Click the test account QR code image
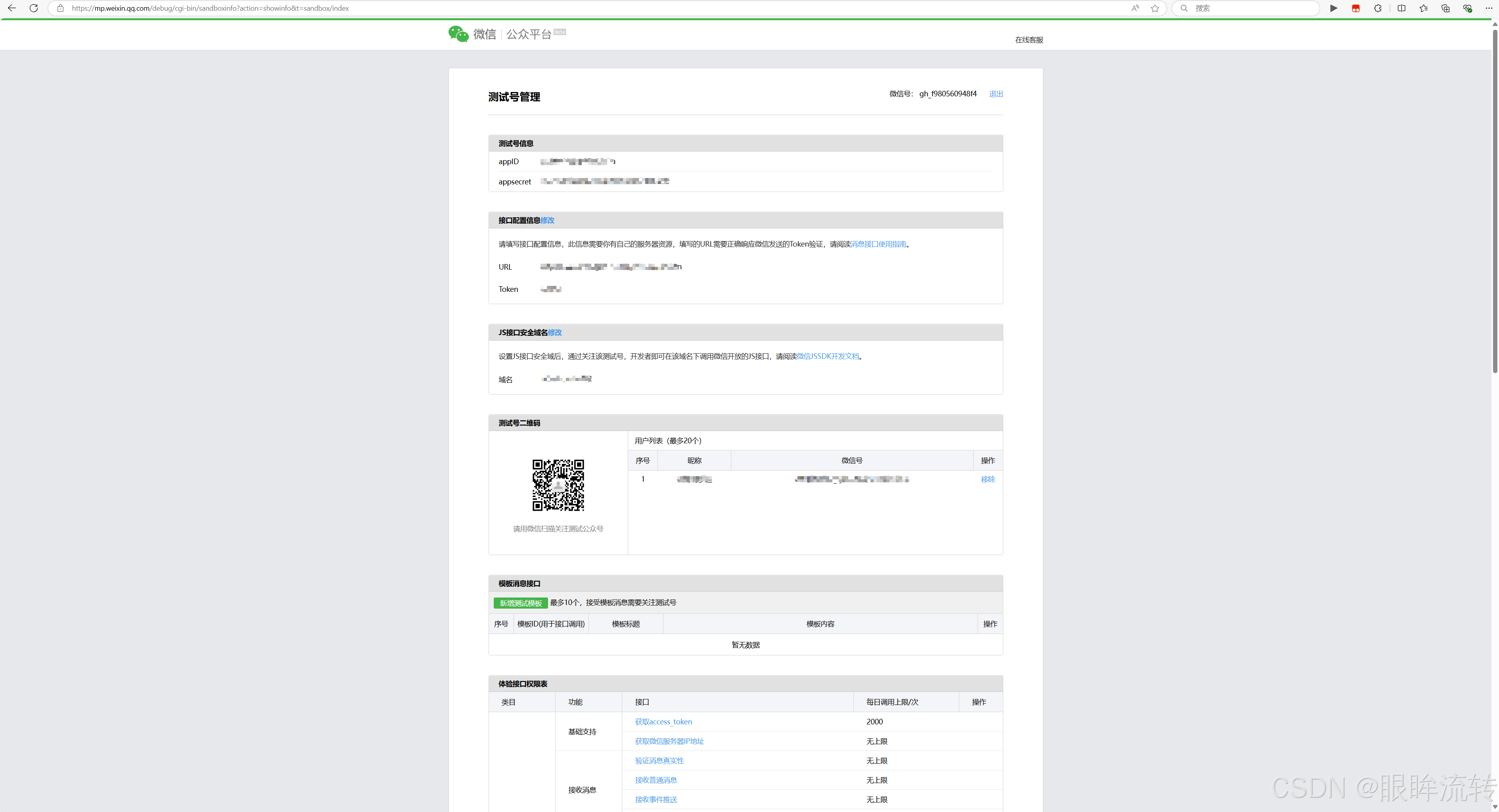Image resolution: width=1499 pixels, height=812 pixels. [x=558, y=485]
